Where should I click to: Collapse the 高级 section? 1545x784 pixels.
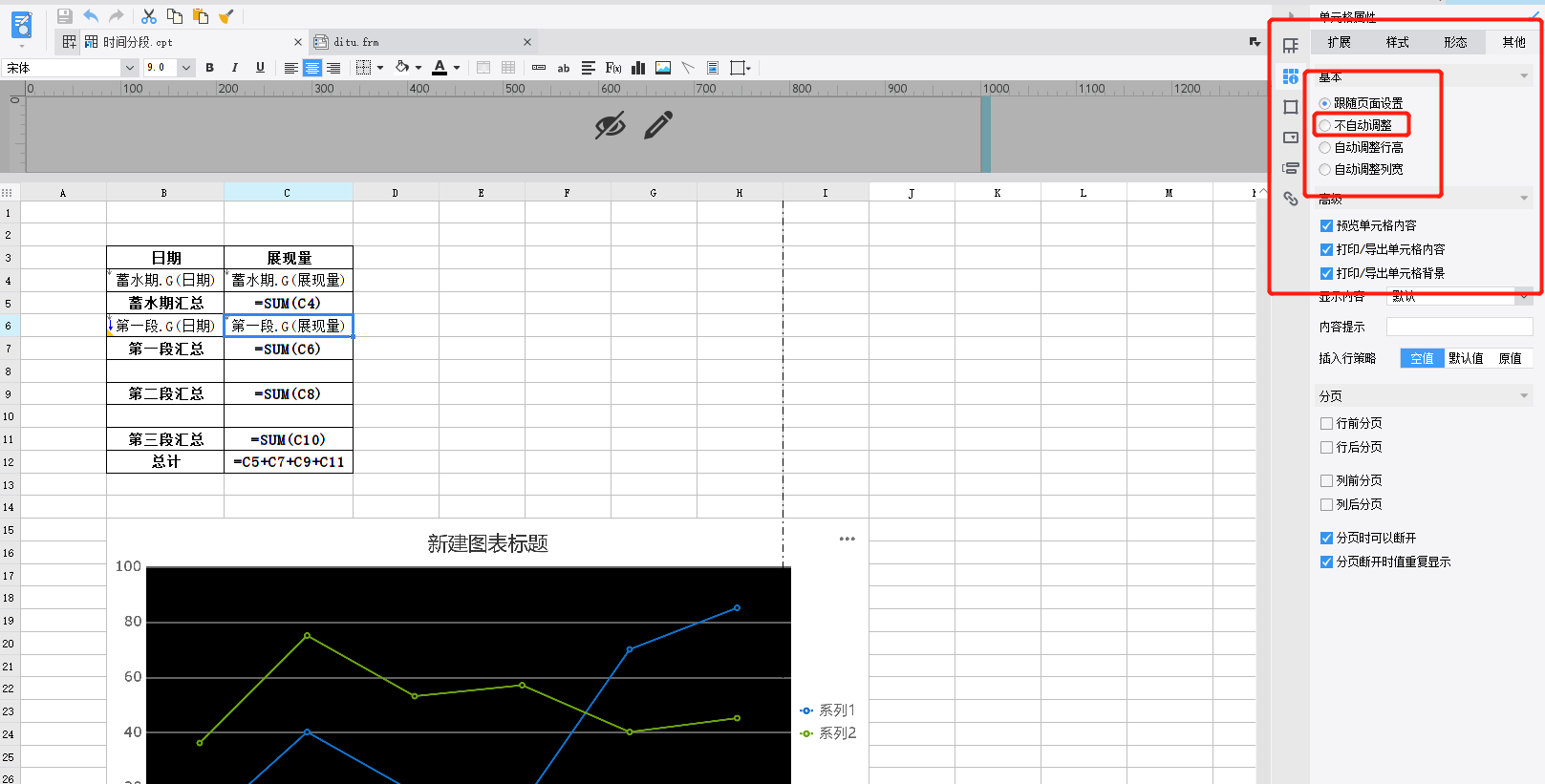click(x=1524, y=199)
